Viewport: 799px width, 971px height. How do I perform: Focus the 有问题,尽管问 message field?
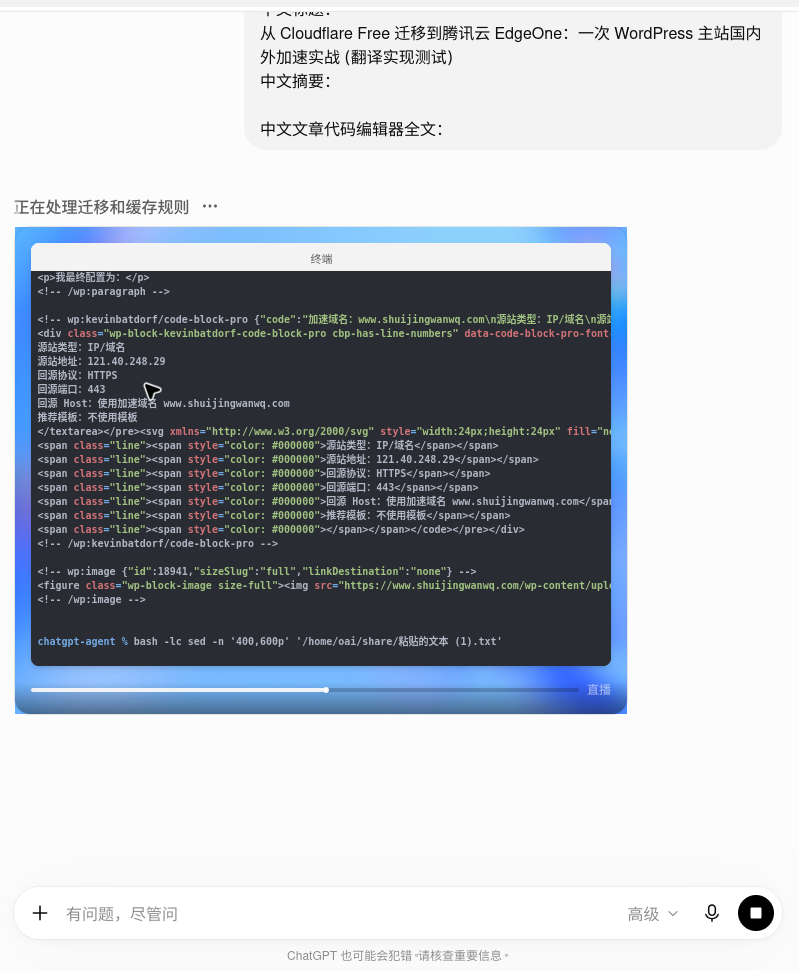click(341, 913)
